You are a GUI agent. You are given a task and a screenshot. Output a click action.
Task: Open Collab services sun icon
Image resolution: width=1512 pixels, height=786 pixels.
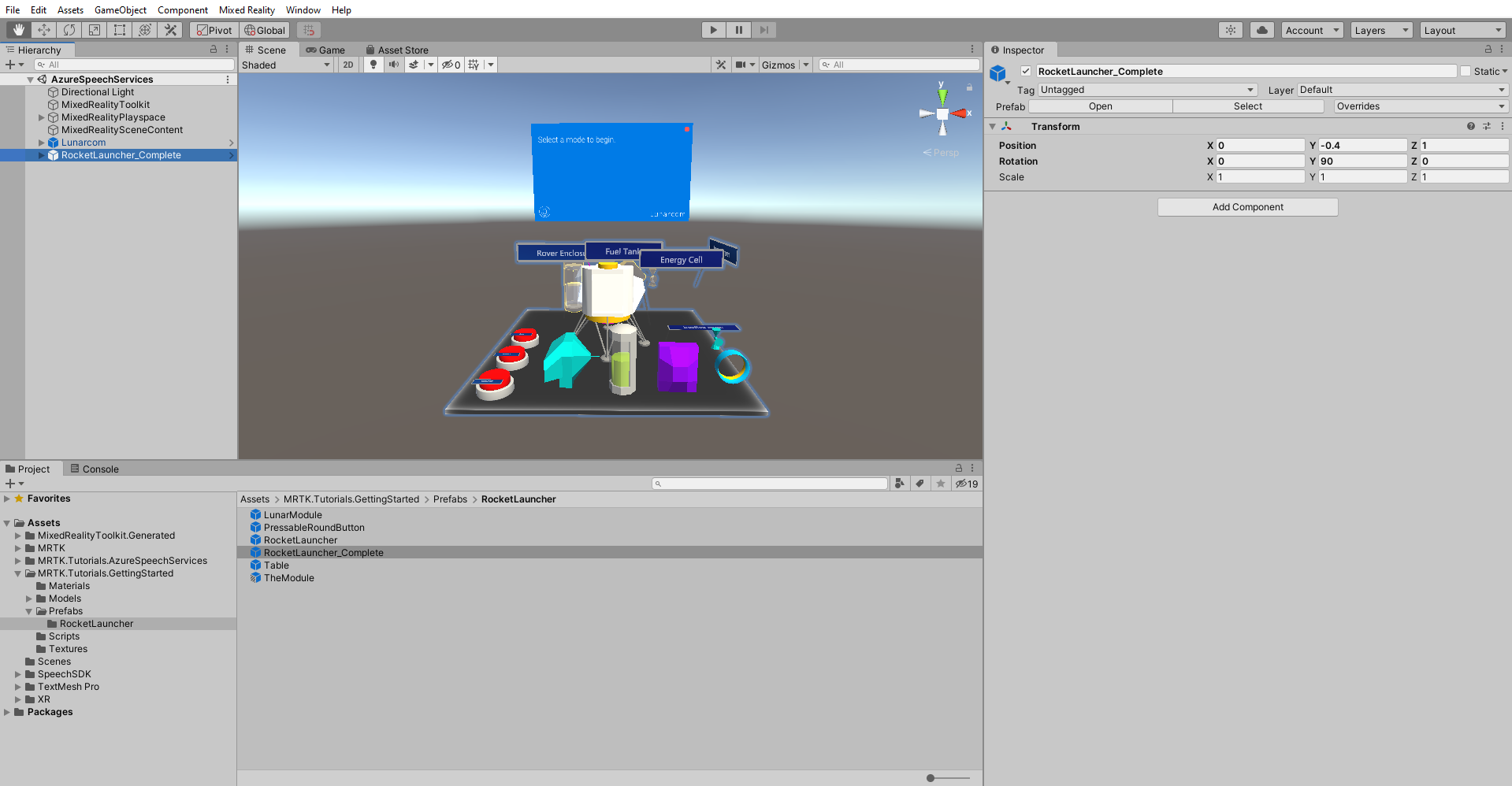tap(1231, 30)
